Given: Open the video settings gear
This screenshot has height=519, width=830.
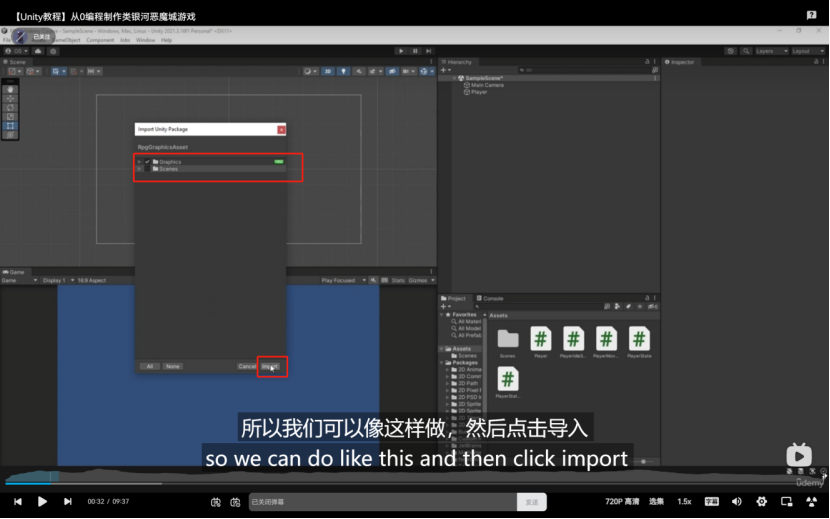Looking at the screenshot, I should coord(761,502).
